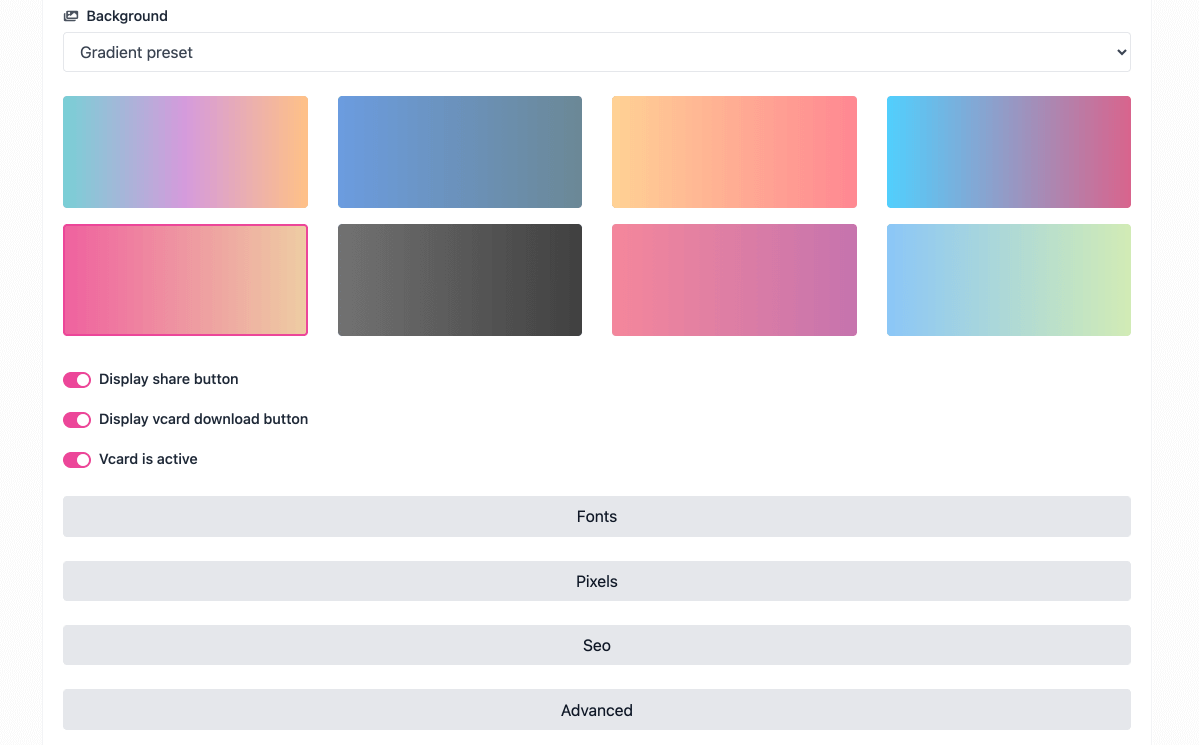Click the selected pink to beige gradient
Viewport: 1199px width, 745px height.
coord(185,280)
